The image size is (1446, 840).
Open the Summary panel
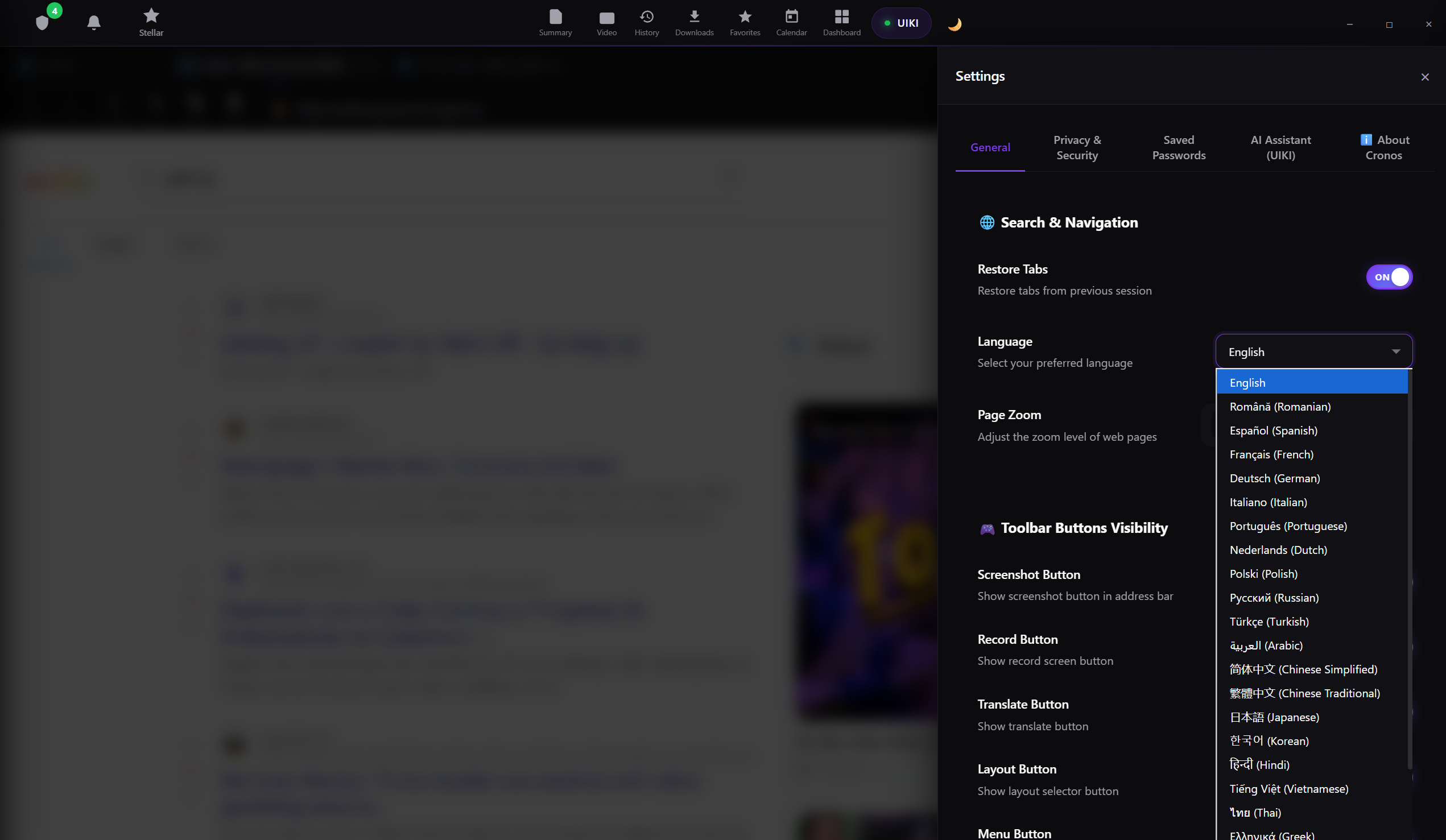pyautogui.click(x=554, y=22)
